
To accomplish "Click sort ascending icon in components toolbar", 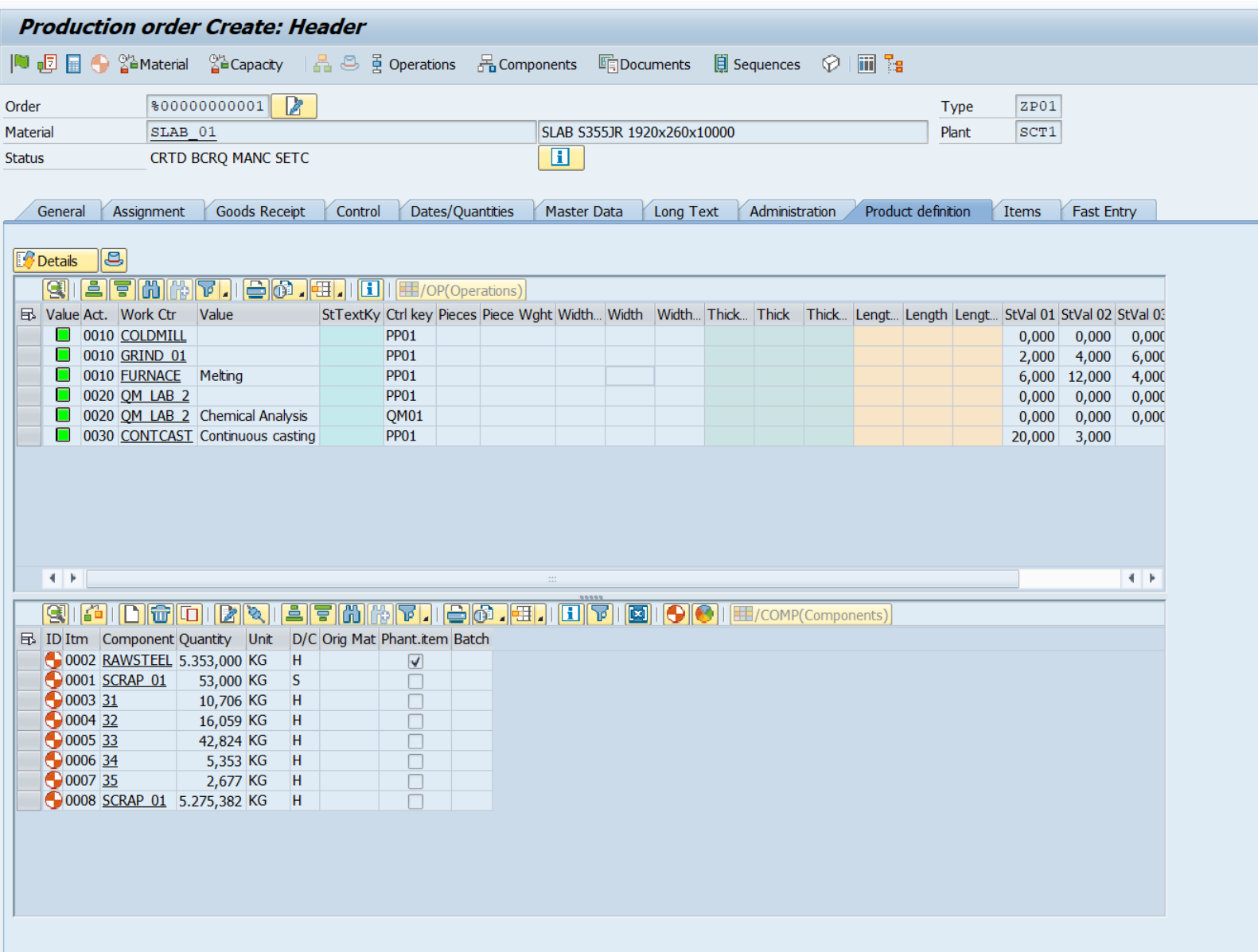I will click(x=294, y=614).
